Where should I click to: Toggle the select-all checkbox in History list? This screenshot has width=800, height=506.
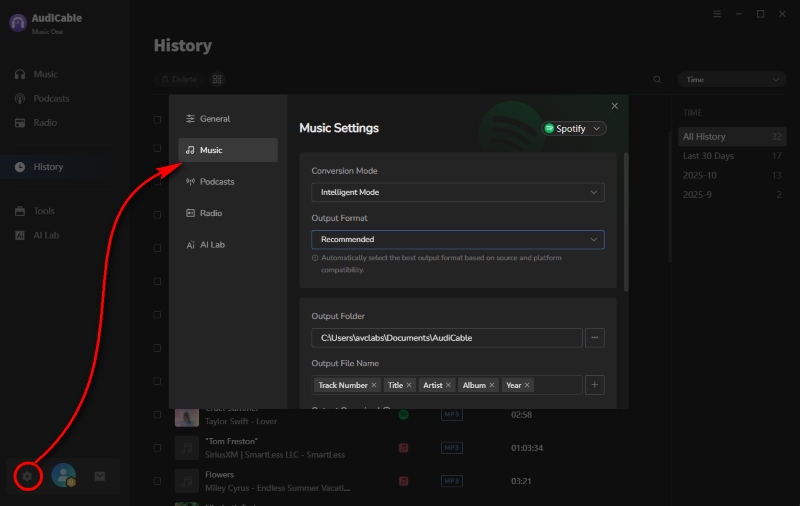point(157,120)
